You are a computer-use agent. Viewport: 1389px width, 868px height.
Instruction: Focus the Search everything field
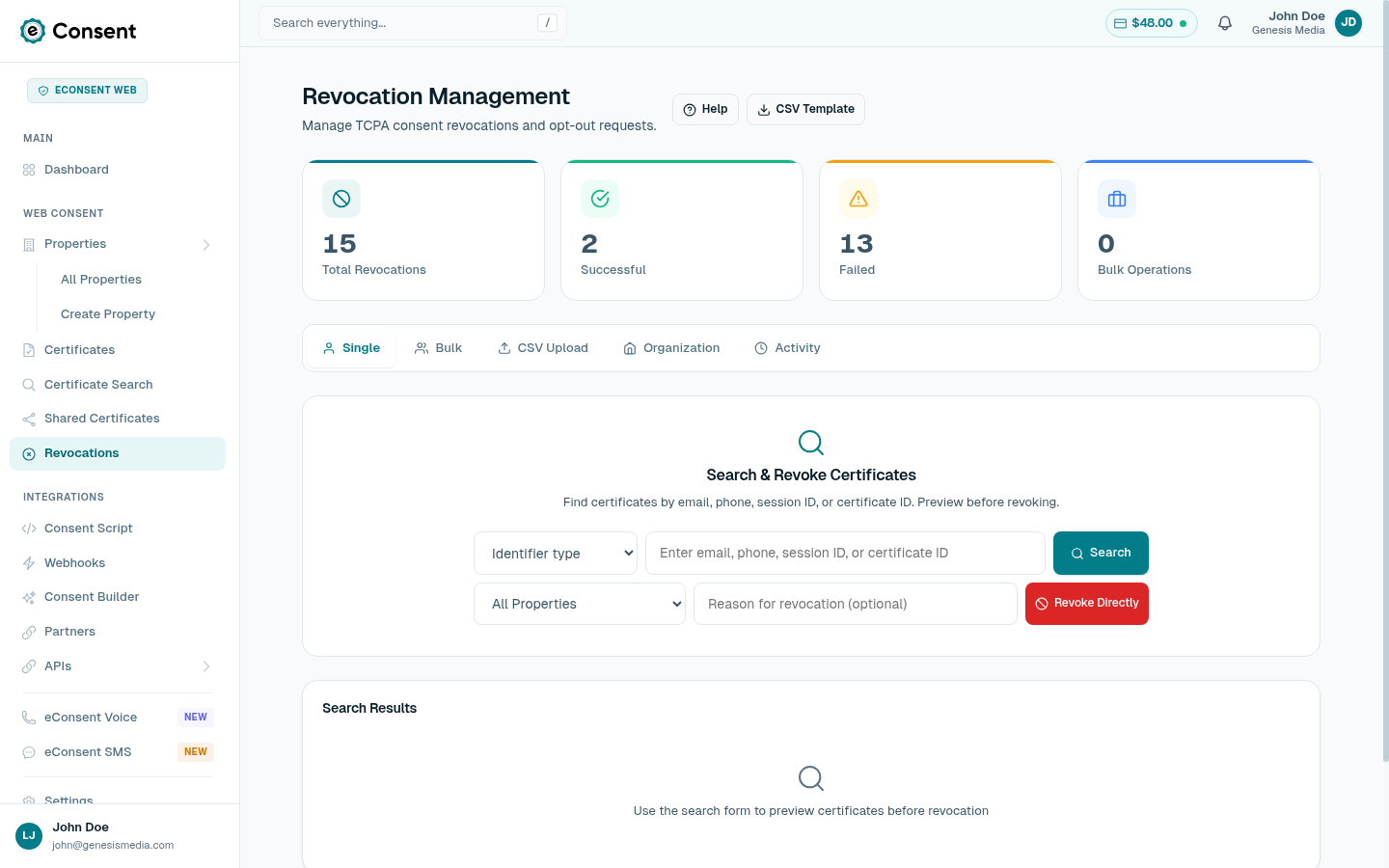coord(413,23)
